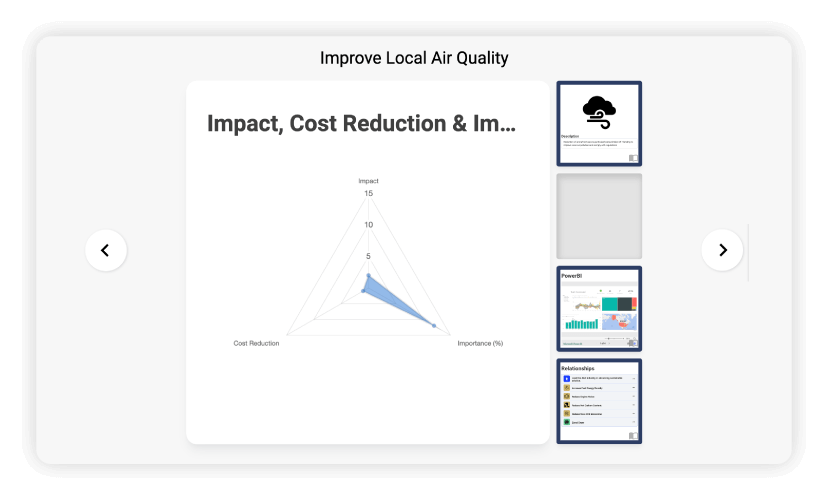Click the 'Impact' axis label on radar chart

pos(369,181)
